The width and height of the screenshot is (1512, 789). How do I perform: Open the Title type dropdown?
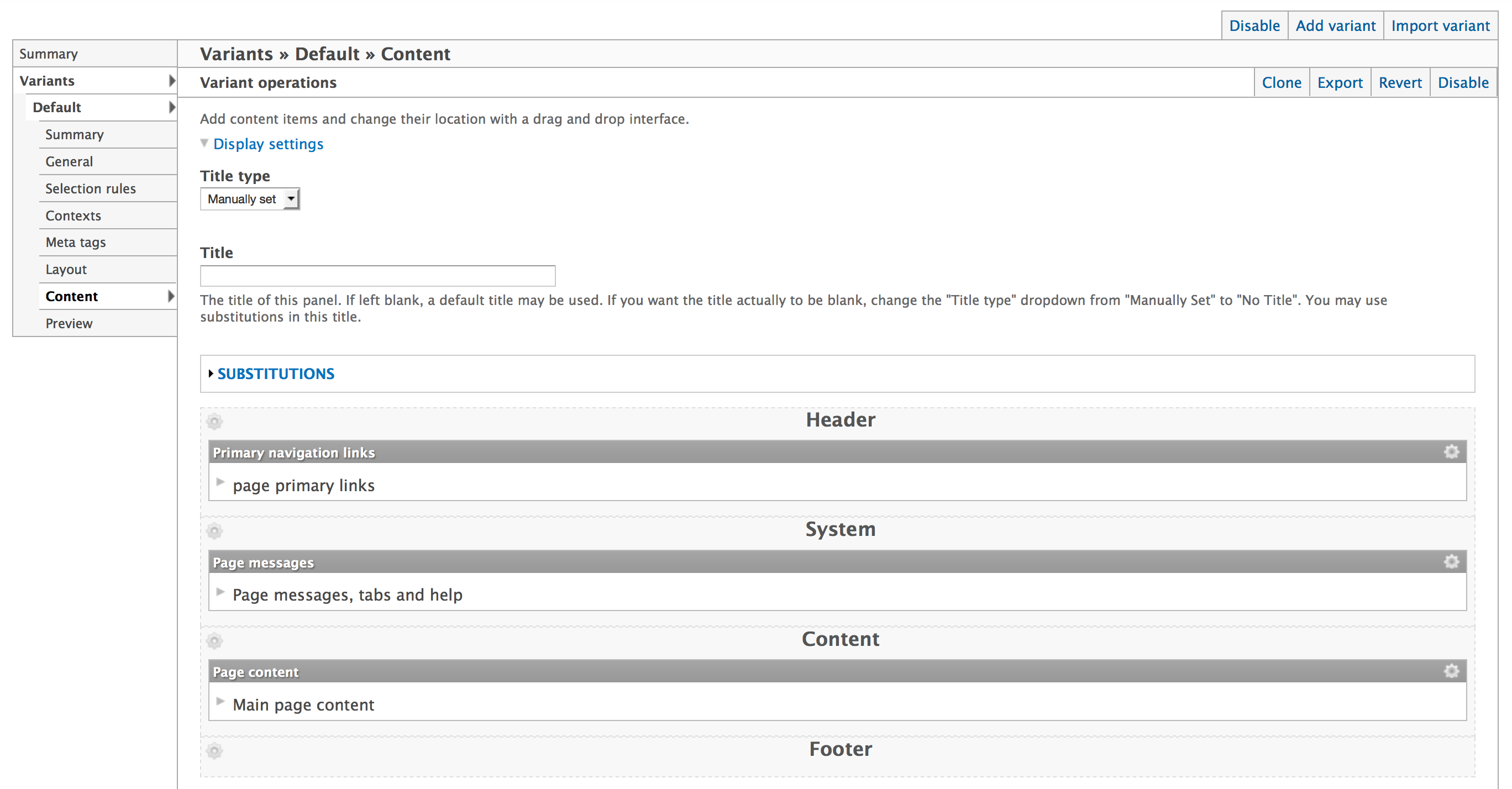pos(249,199)
